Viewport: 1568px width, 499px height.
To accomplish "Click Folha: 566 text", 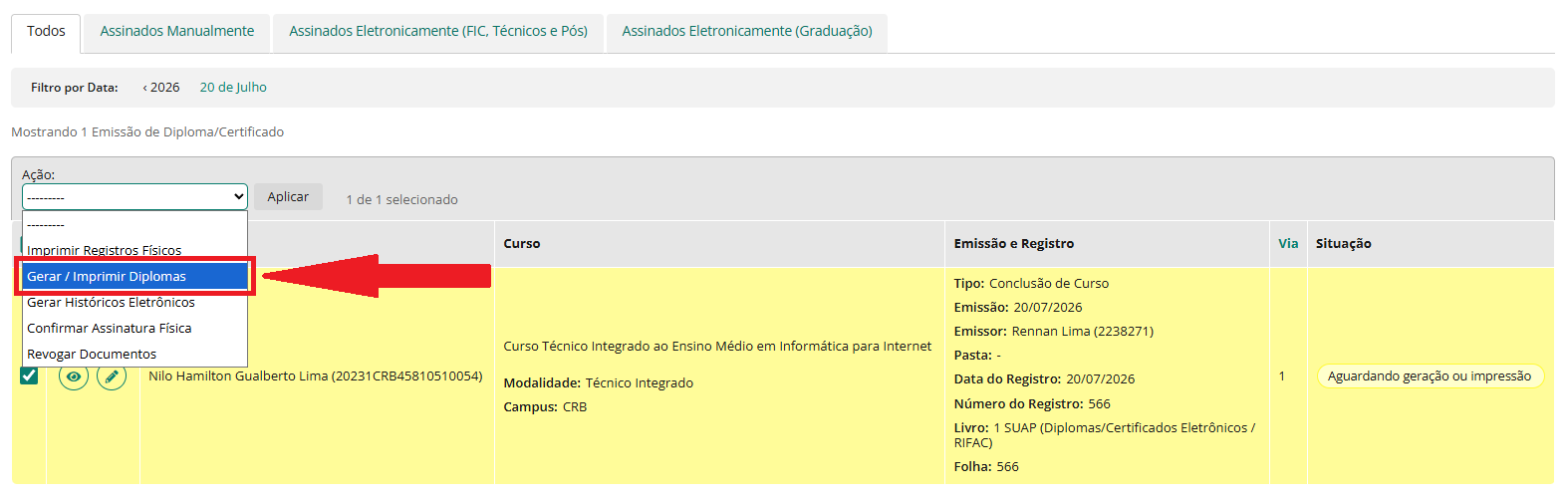I will (986, 466).
